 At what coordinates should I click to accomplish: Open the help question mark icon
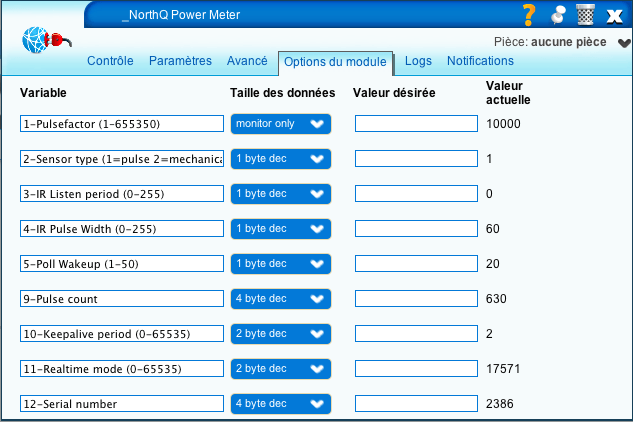(x=529, y=15)
